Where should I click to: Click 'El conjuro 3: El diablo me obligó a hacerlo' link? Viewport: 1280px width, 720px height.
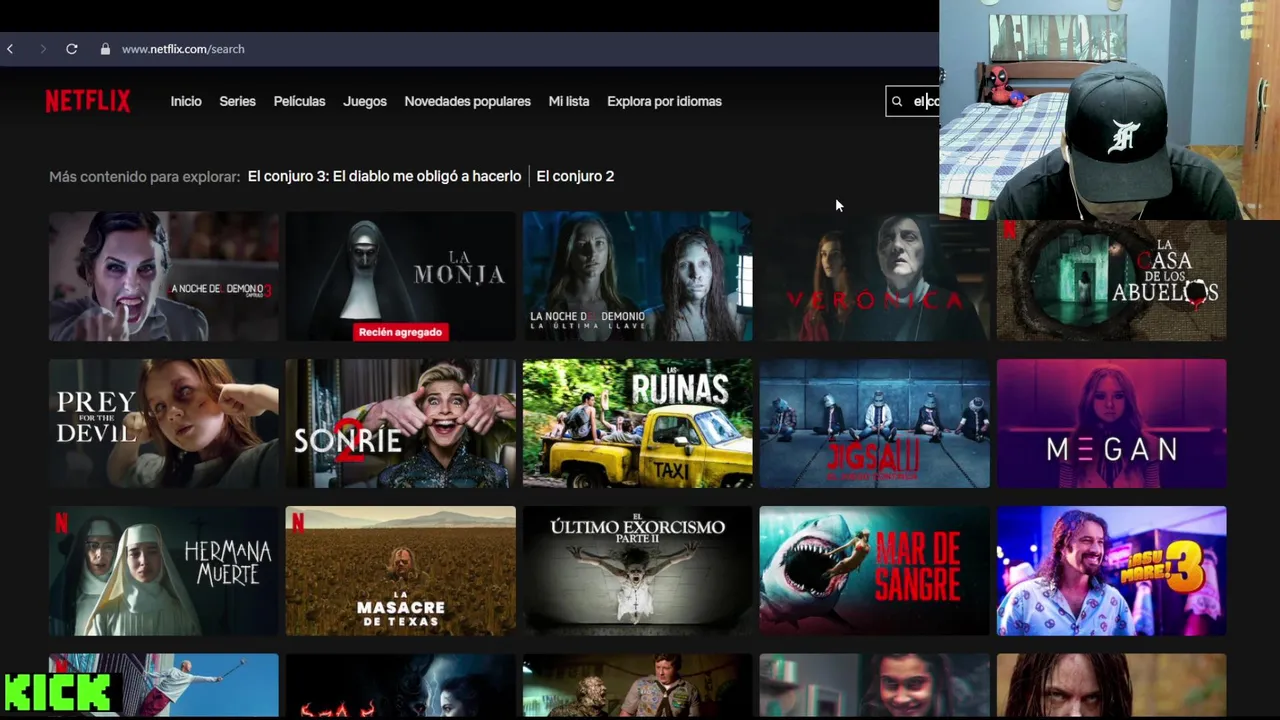pos(384,176)
